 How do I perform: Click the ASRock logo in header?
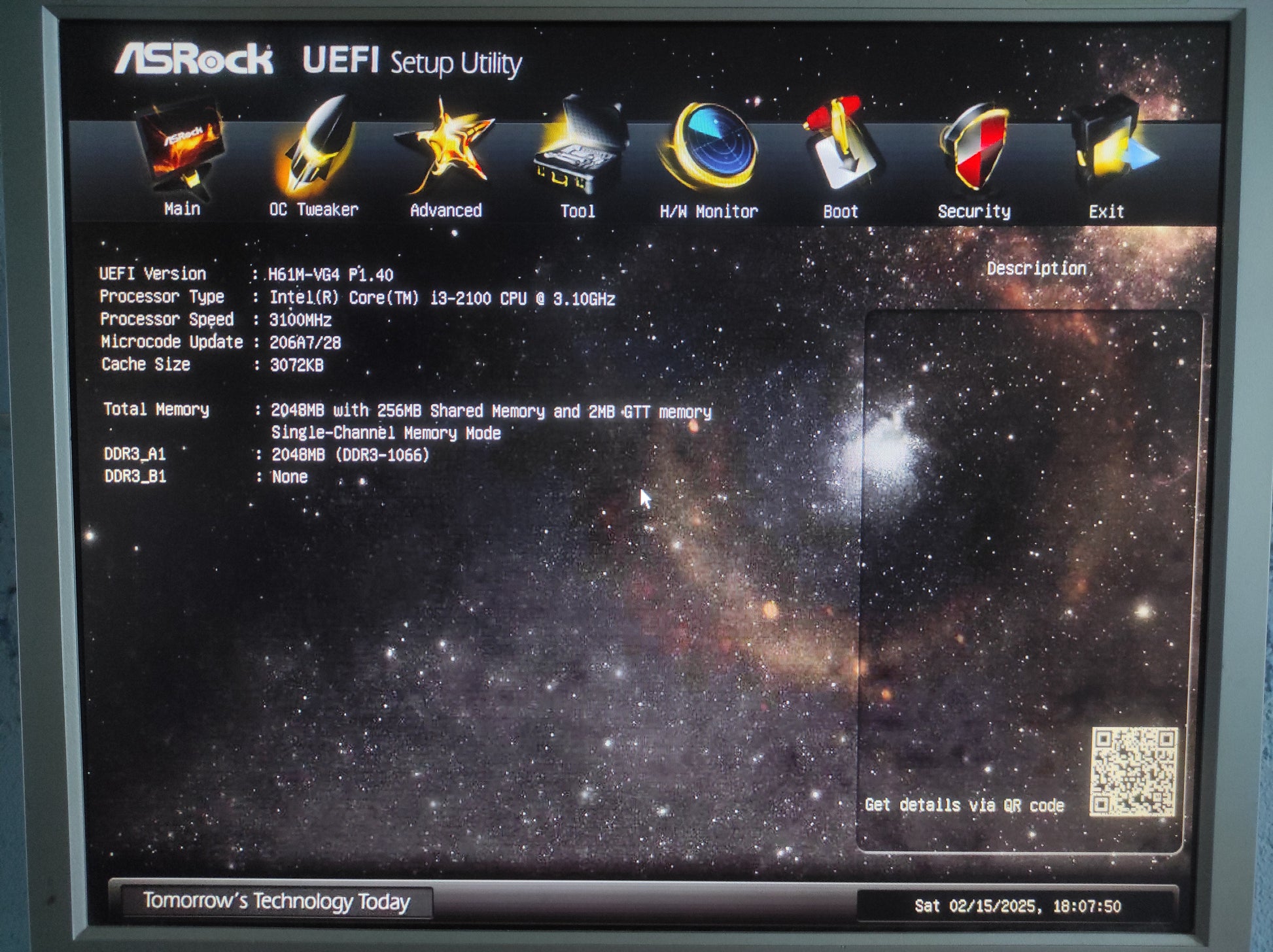(x=194, y=59)
